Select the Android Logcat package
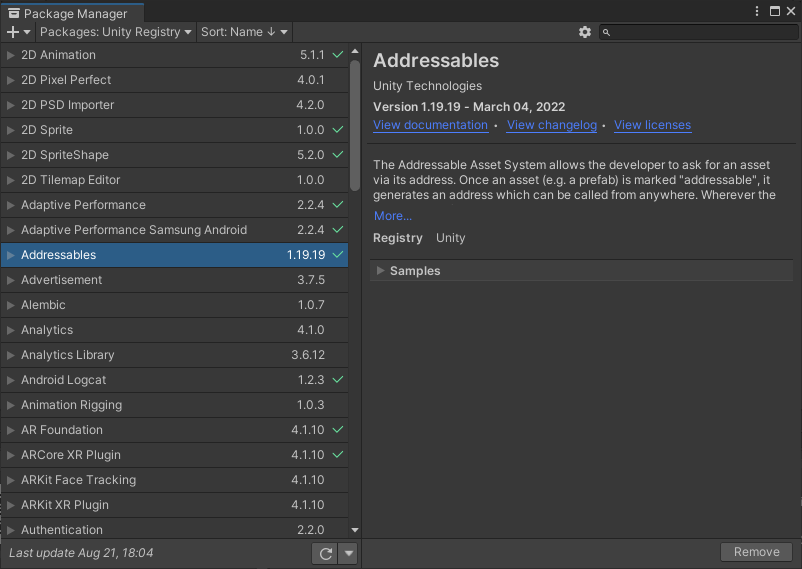 point(174,380)
